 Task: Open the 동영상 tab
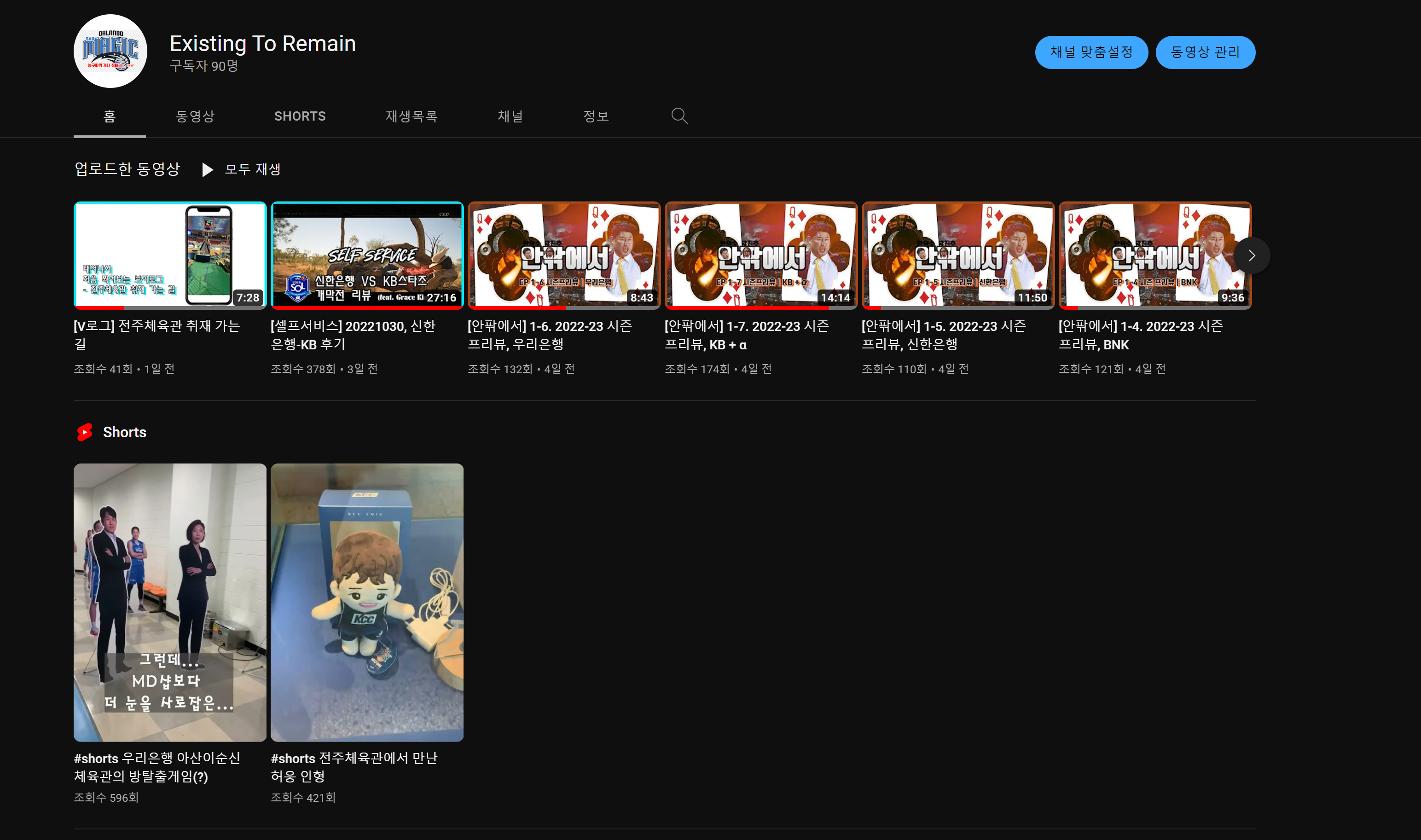[195, 116]
